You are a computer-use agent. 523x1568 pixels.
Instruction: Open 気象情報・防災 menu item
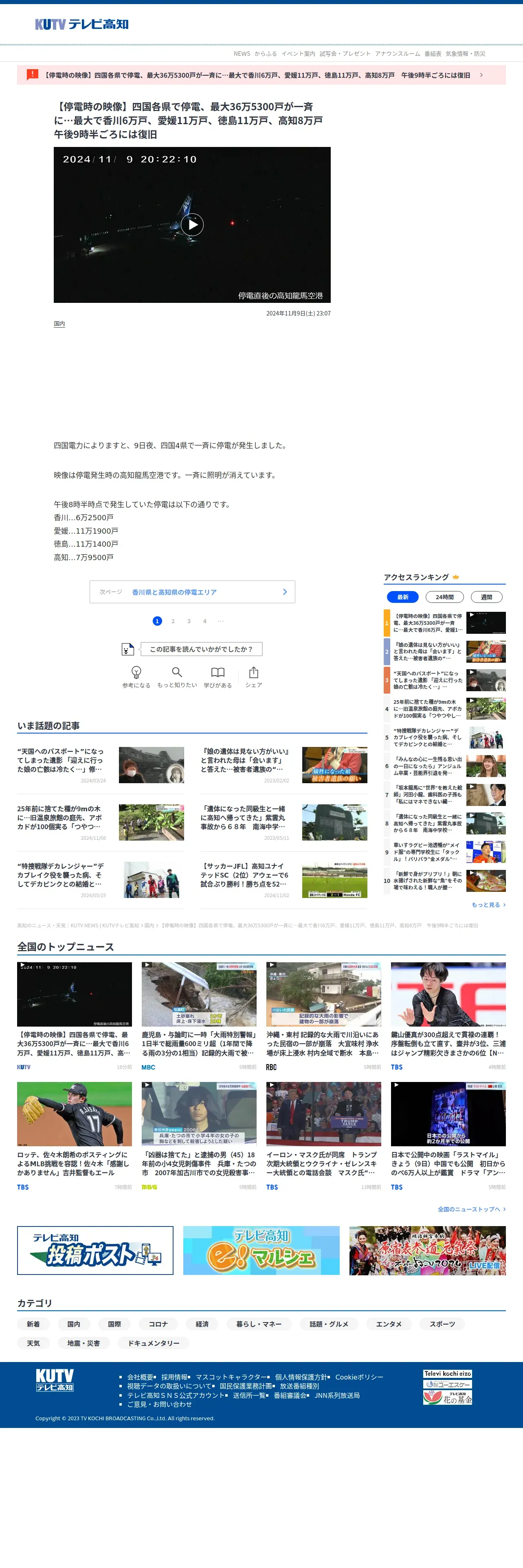[465, 54]
